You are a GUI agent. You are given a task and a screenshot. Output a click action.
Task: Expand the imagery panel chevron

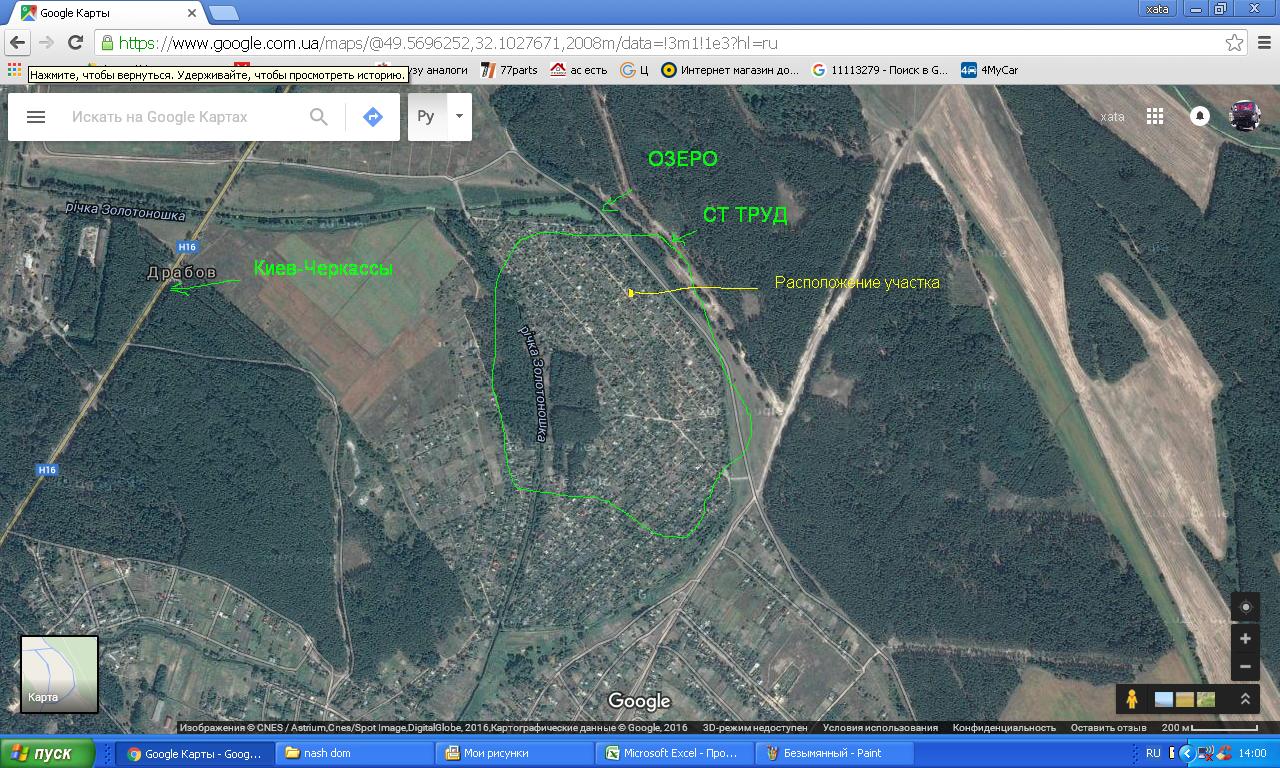[1246, 699]
